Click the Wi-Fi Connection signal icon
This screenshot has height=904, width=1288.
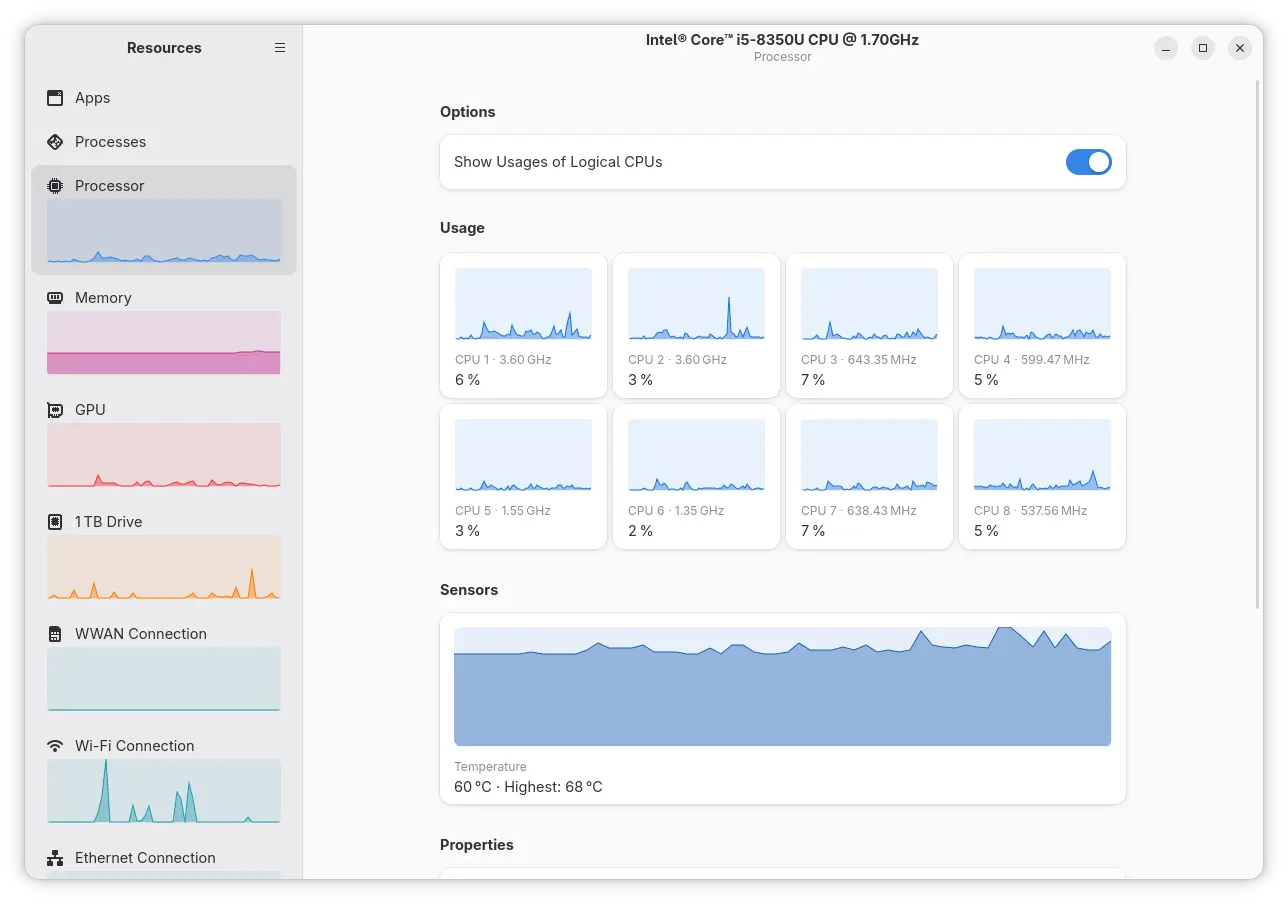tap(55, 746)
